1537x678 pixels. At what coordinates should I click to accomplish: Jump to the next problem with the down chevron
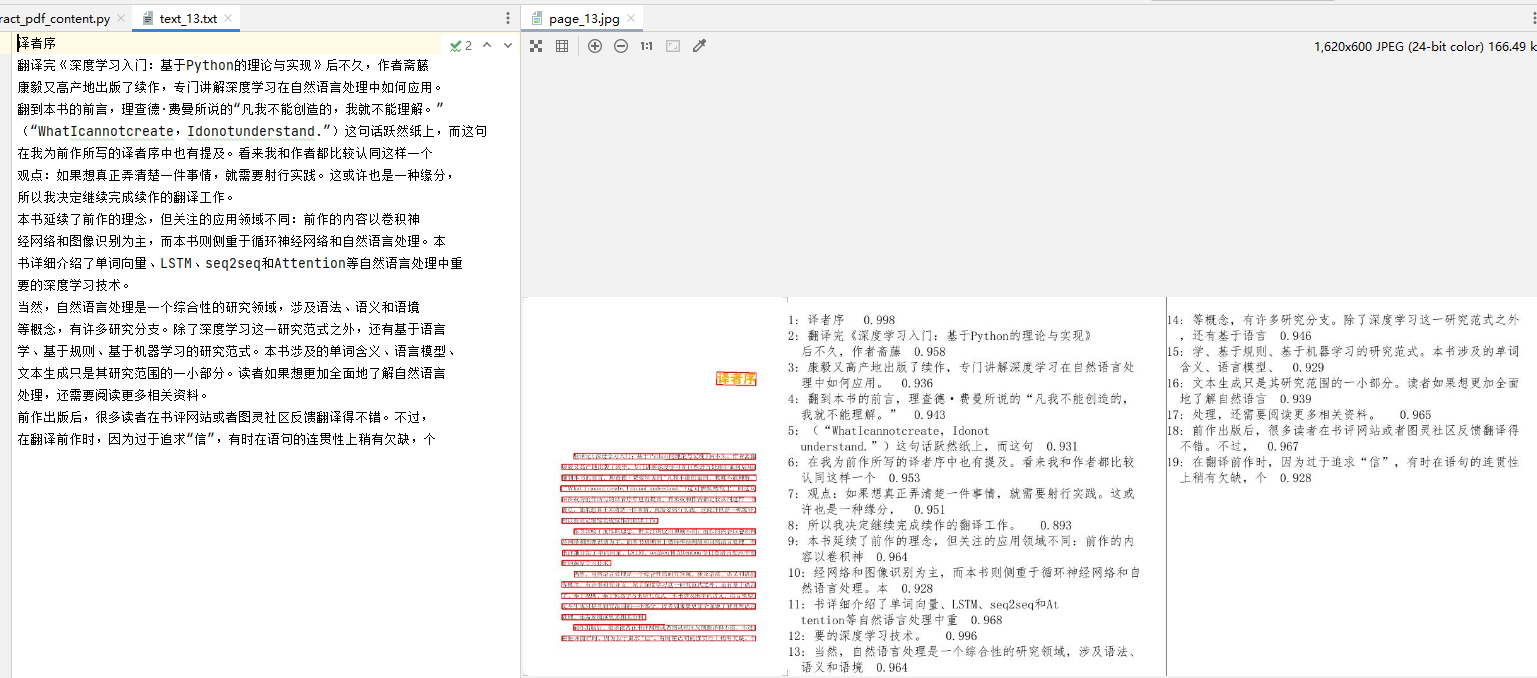[x=506, y=45]
